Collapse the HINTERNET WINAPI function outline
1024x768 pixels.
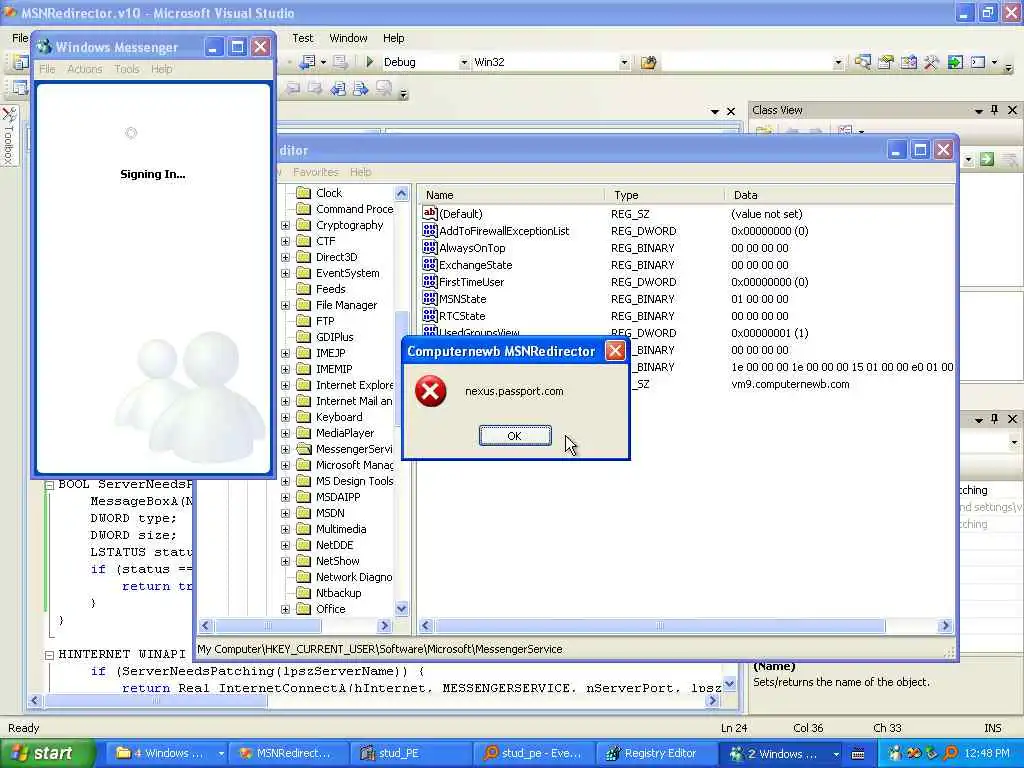point(49,654)
